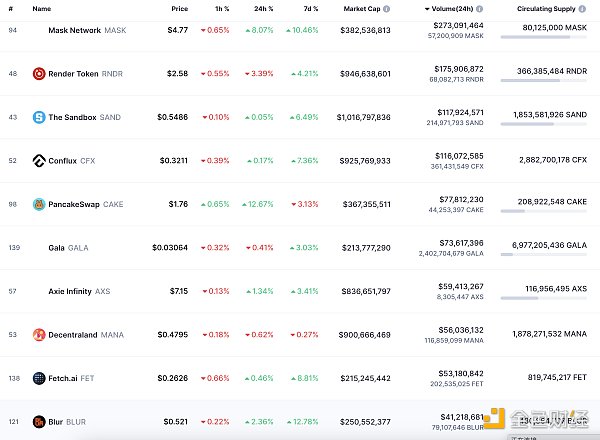Sort by the Price column header
Viewport: 600px width, 440px height.
178,8
